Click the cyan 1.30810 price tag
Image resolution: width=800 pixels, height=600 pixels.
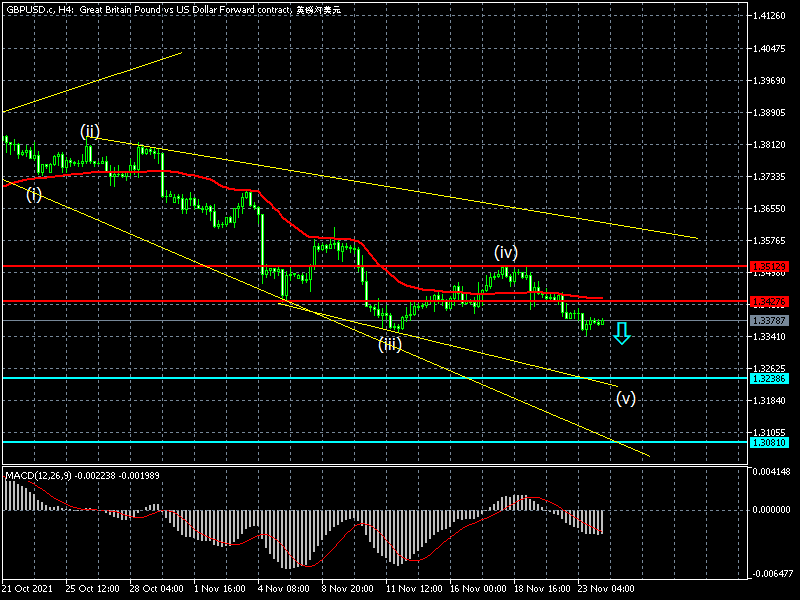point(769,442)
